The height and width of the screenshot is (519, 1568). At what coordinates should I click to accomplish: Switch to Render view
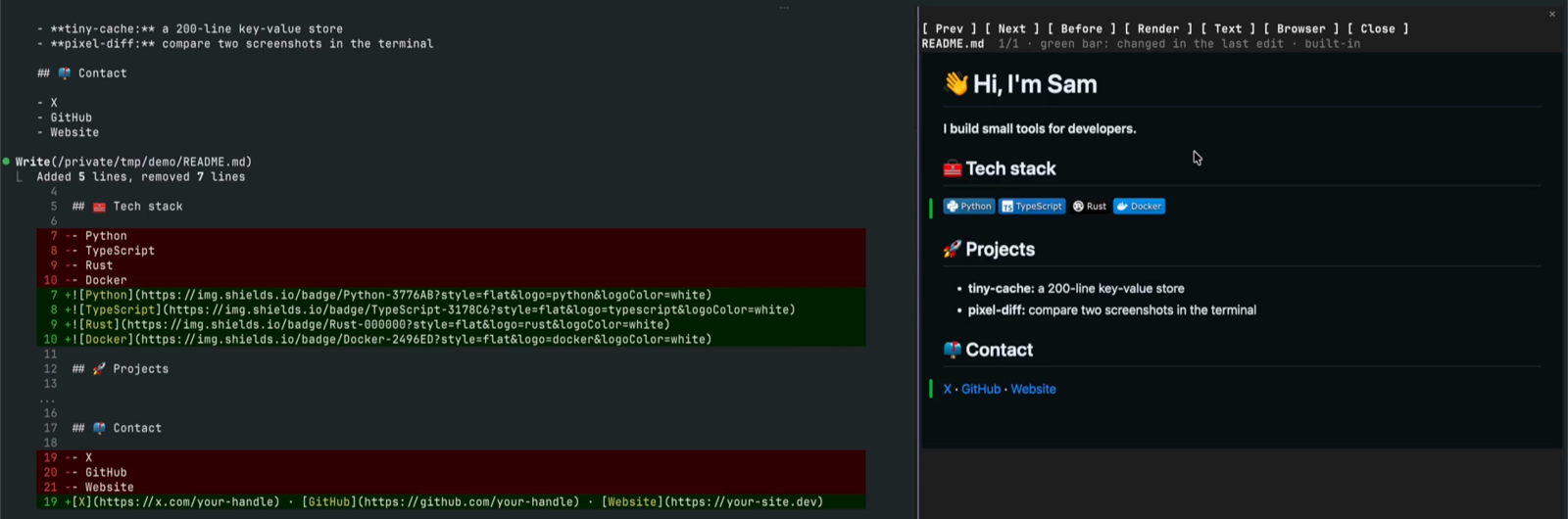[1157, 29]
